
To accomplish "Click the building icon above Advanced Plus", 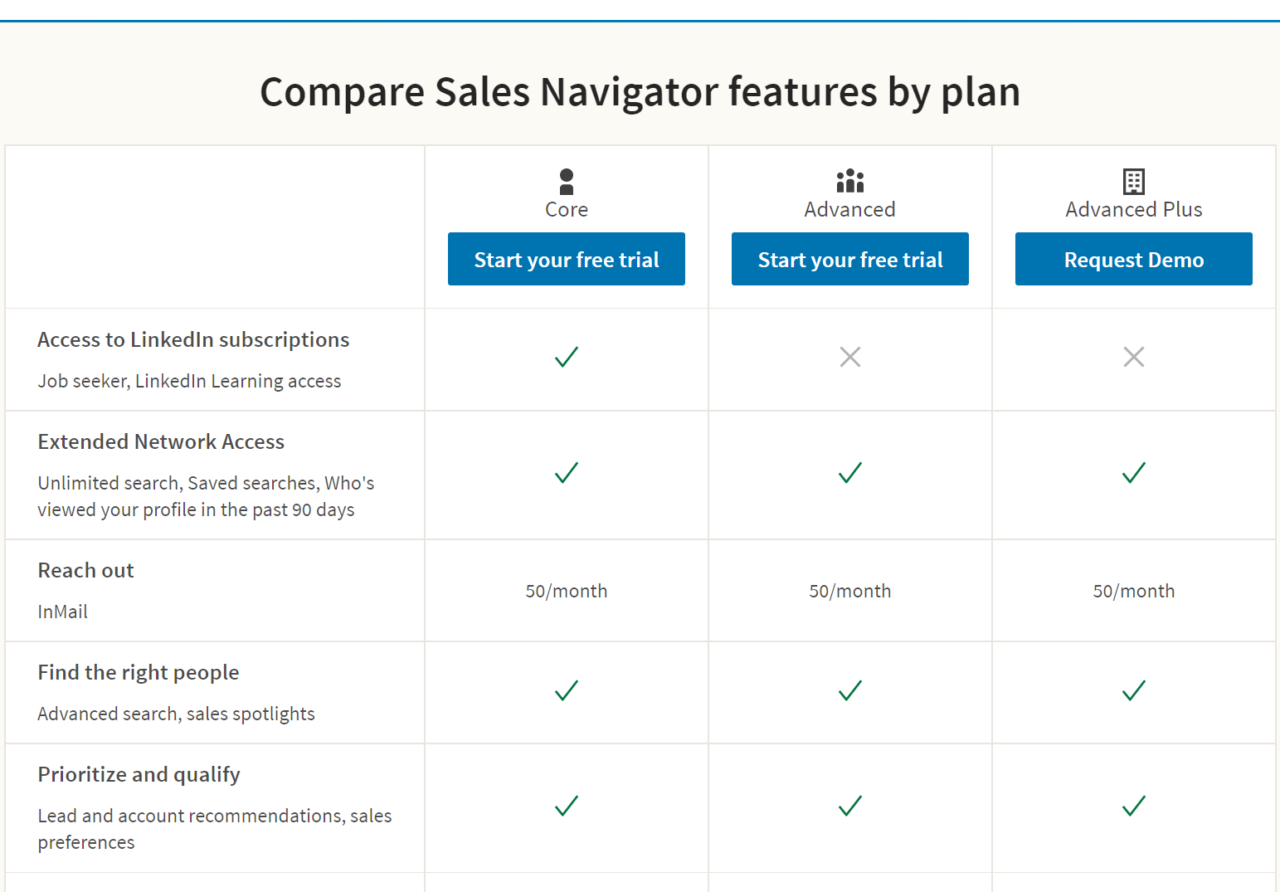I will point(1133,181).
